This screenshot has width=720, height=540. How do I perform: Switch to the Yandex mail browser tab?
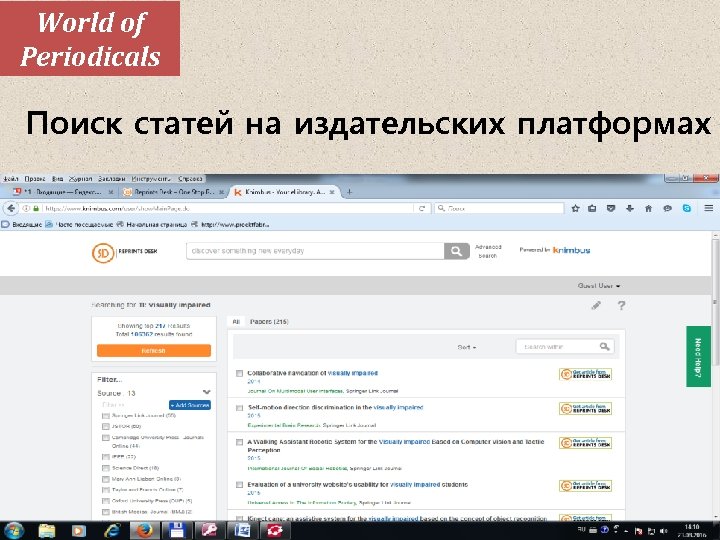(x=62, y=192)
